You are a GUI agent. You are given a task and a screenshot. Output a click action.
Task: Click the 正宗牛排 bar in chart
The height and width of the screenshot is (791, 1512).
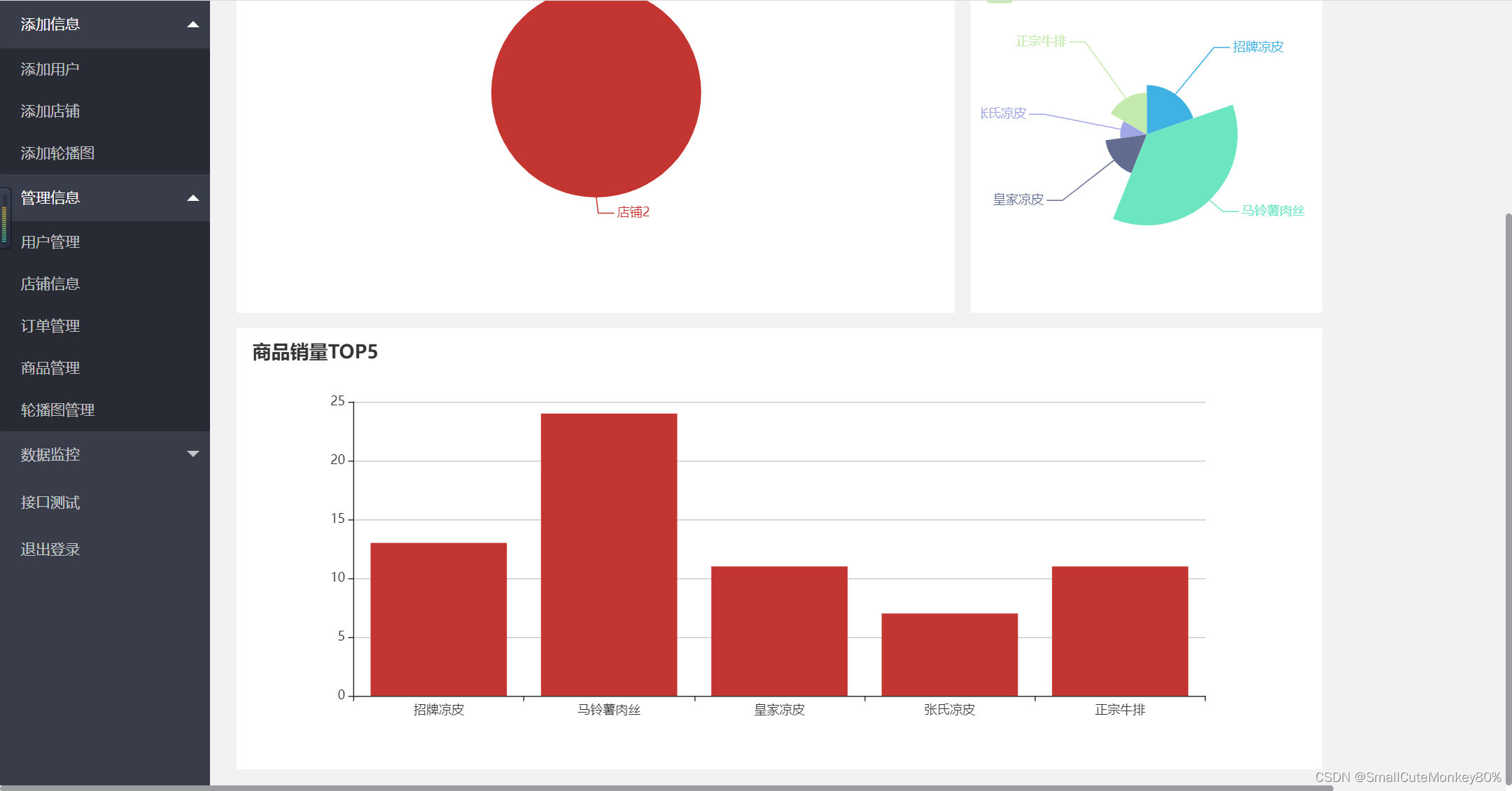1120,631
